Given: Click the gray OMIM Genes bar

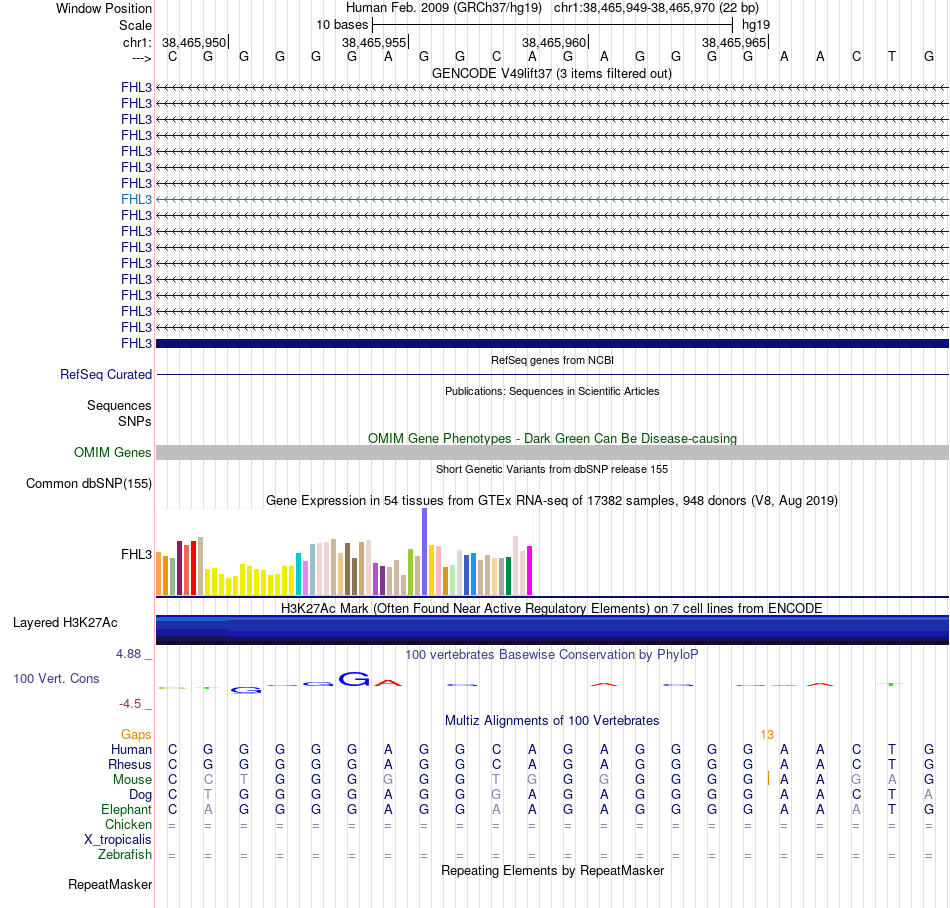Looking at the screenshot, I should point(552,452).
